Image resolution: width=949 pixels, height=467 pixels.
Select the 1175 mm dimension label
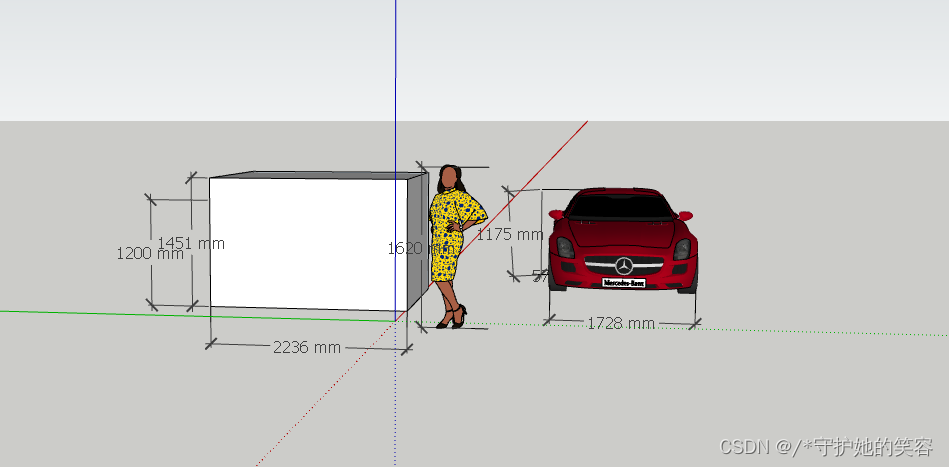pyautogui.click(x=510, y=234)
